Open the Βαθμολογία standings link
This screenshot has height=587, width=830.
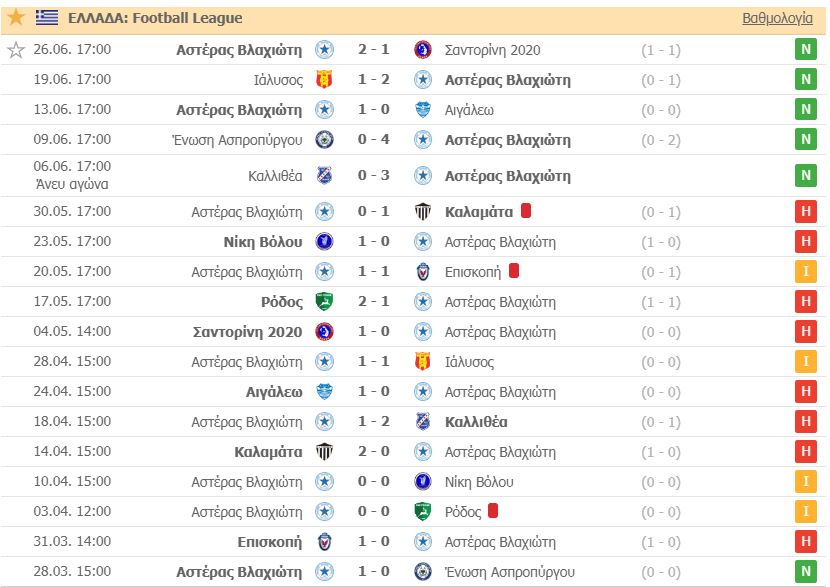click(x=777, y=19)
